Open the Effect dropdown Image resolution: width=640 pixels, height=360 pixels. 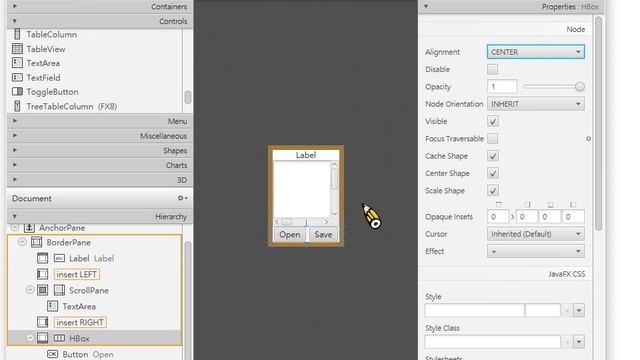coord(536,251)
